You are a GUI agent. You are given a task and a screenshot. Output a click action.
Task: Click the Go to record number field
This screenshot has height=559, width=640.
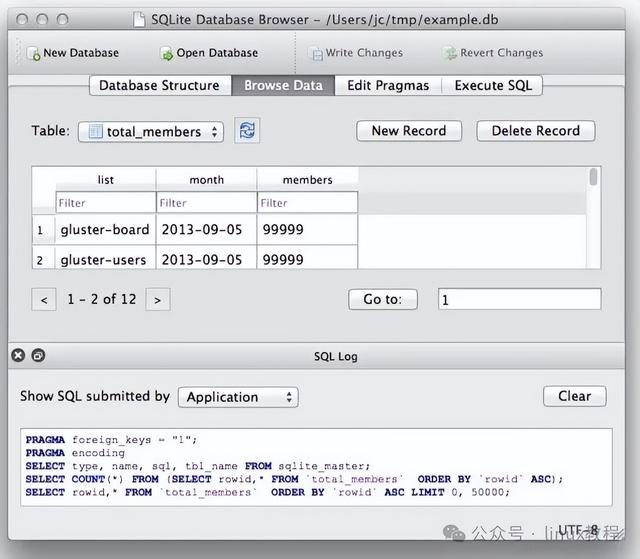pyautogui.click(x=519, y=299)
